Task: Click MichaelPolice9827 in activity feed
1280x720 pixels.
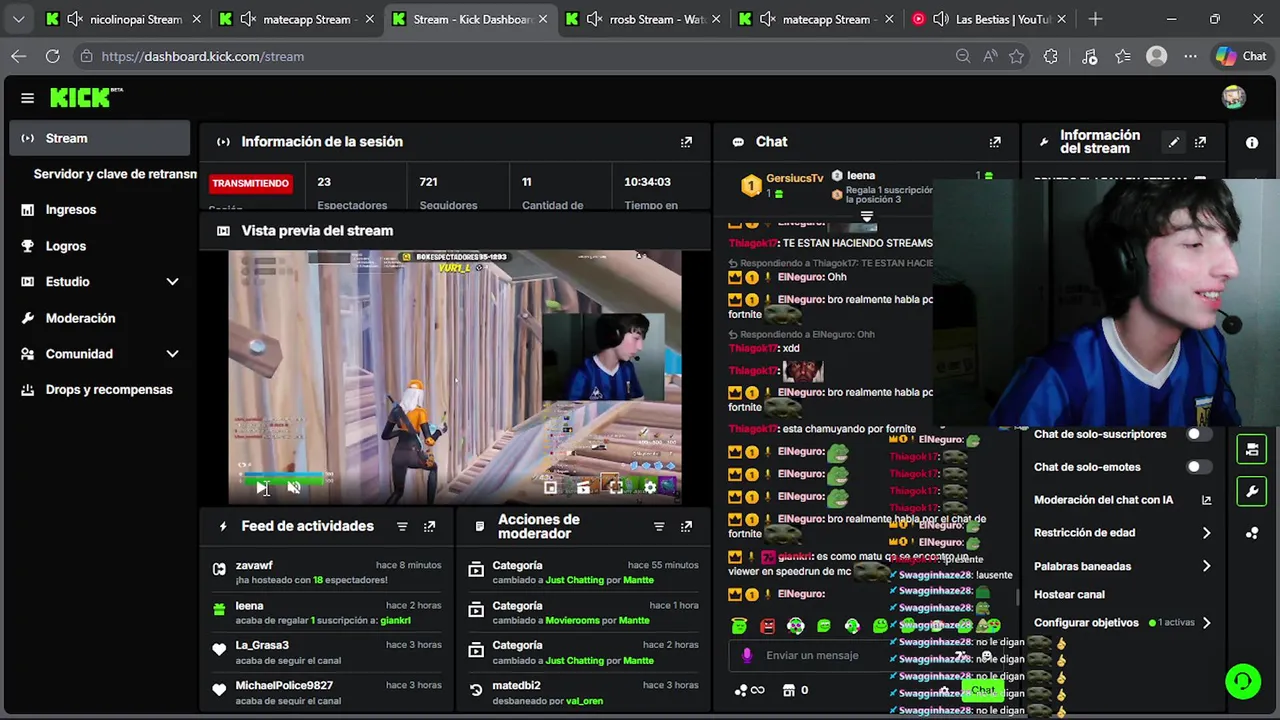Action: click(x=284, y=685)
